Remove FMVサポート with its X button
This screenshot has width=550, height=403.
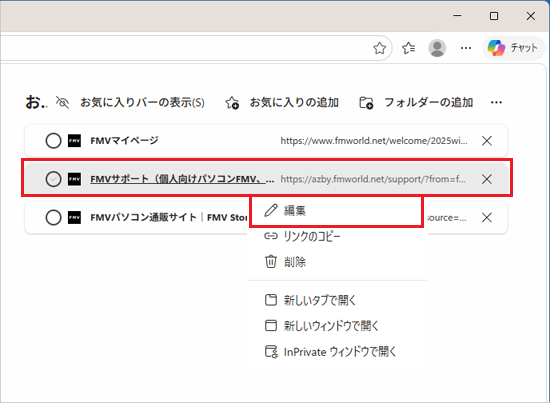coord(487,179)
